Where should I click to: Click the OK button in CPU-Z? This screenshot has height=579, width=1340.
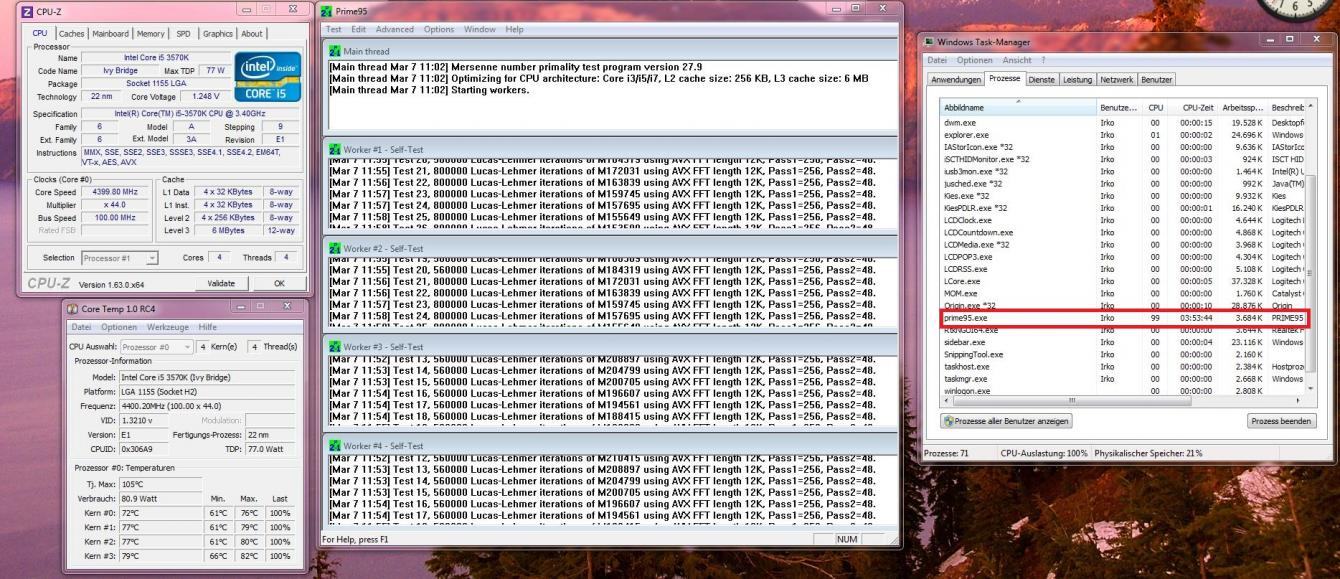[x=278, y=283]
